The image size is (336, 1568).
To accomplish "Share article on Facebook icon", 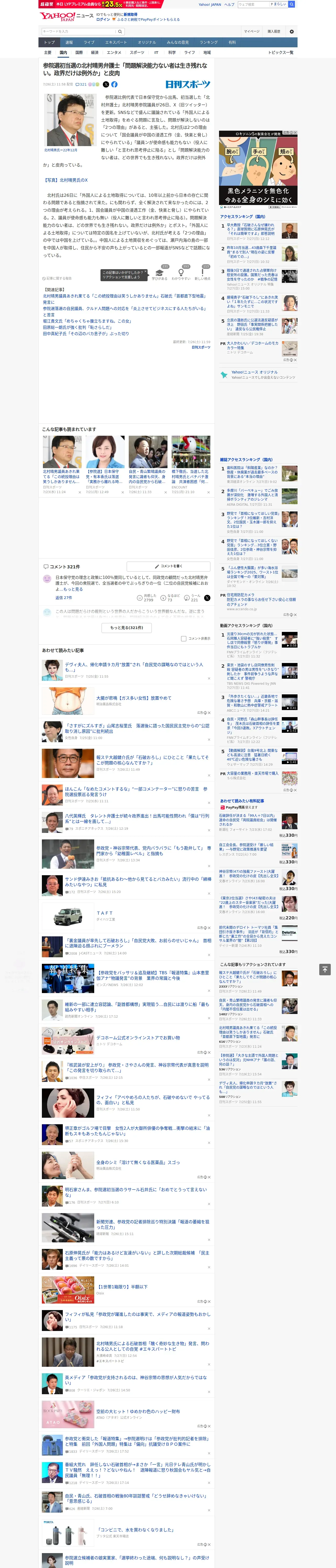I will (x=114, y=85).
